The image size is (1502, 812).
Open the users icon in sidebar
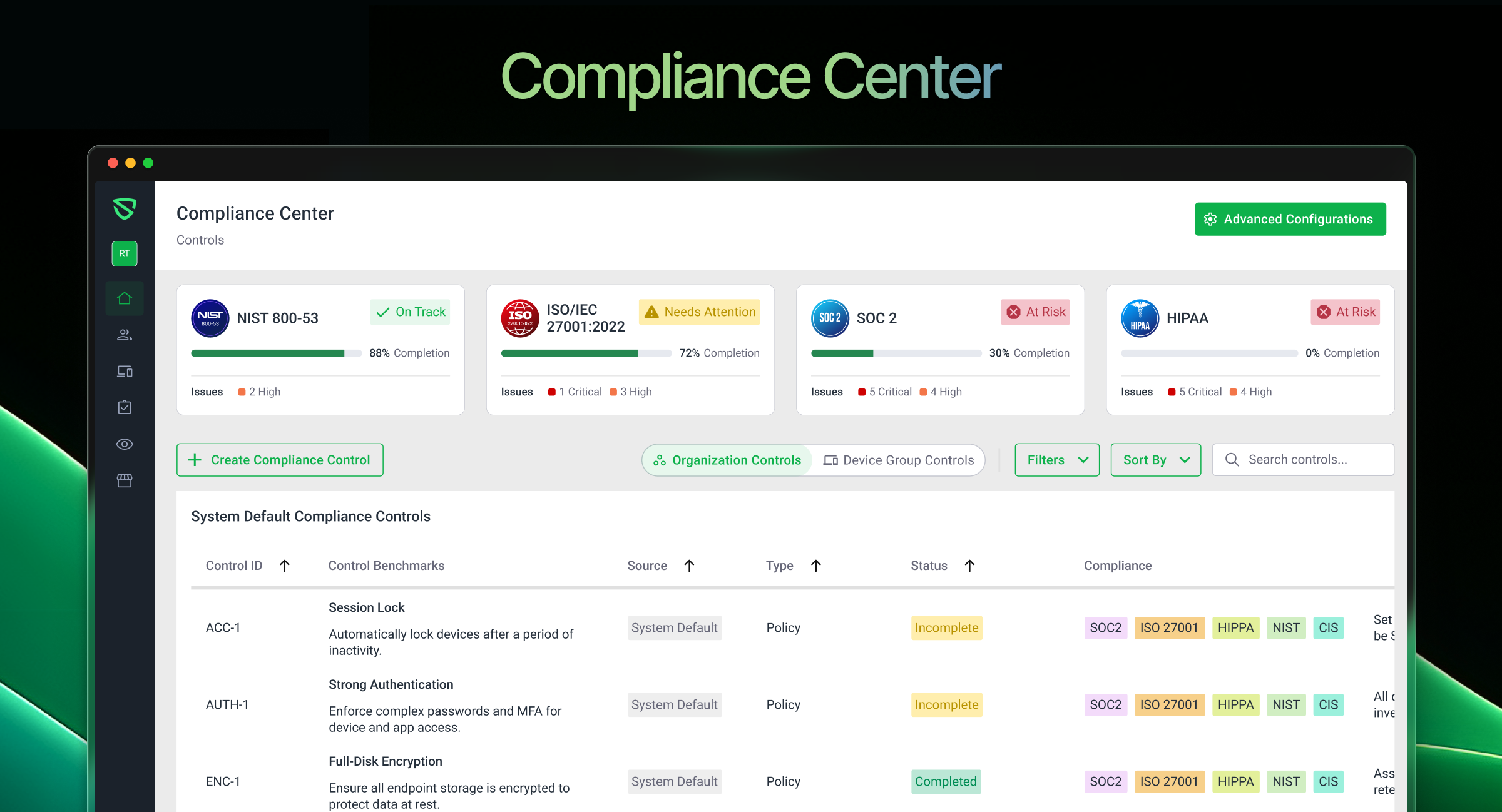tap(125, 335)
